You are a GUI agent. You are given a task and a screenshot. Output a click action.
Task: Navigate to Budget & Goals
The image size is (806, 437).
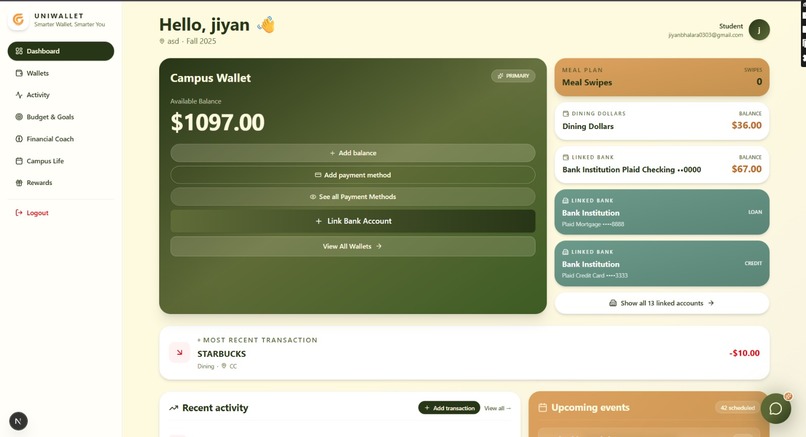point(61,117)
